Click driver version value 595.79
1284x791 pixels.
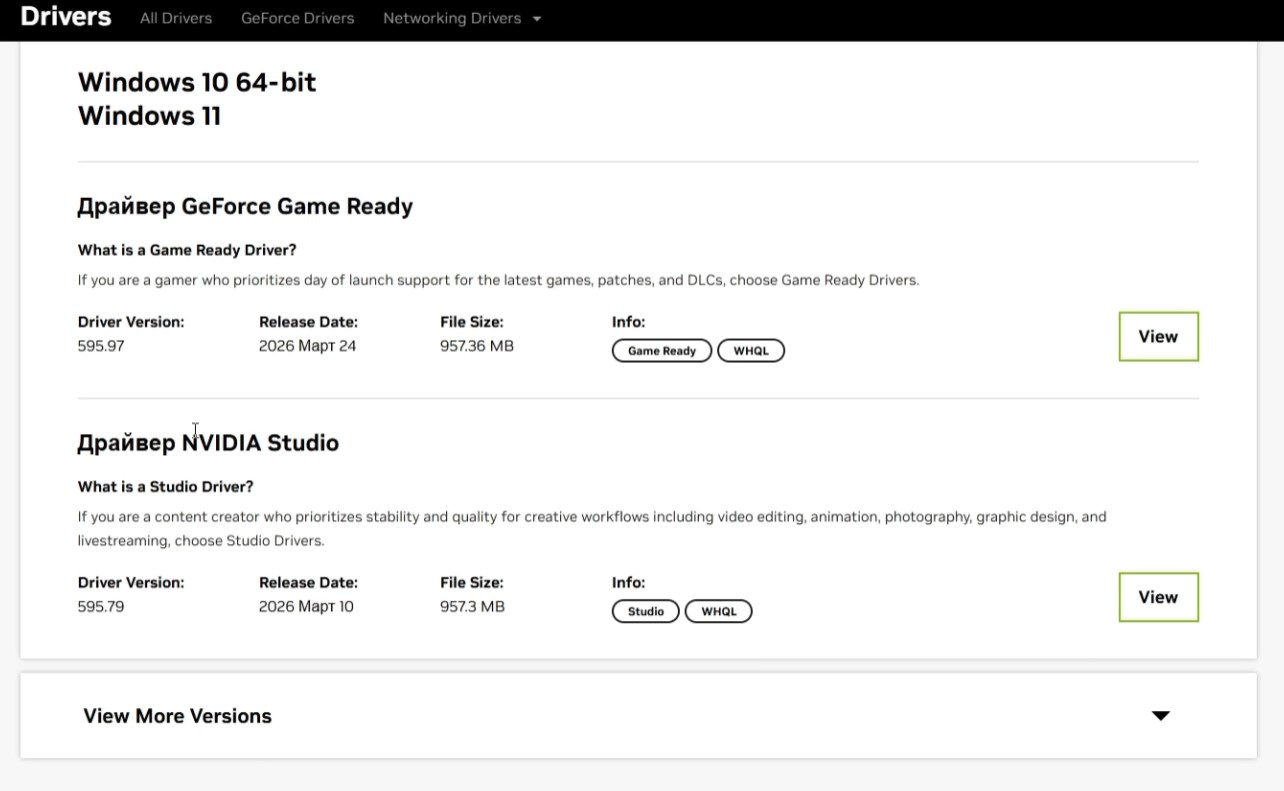point(101,606)
